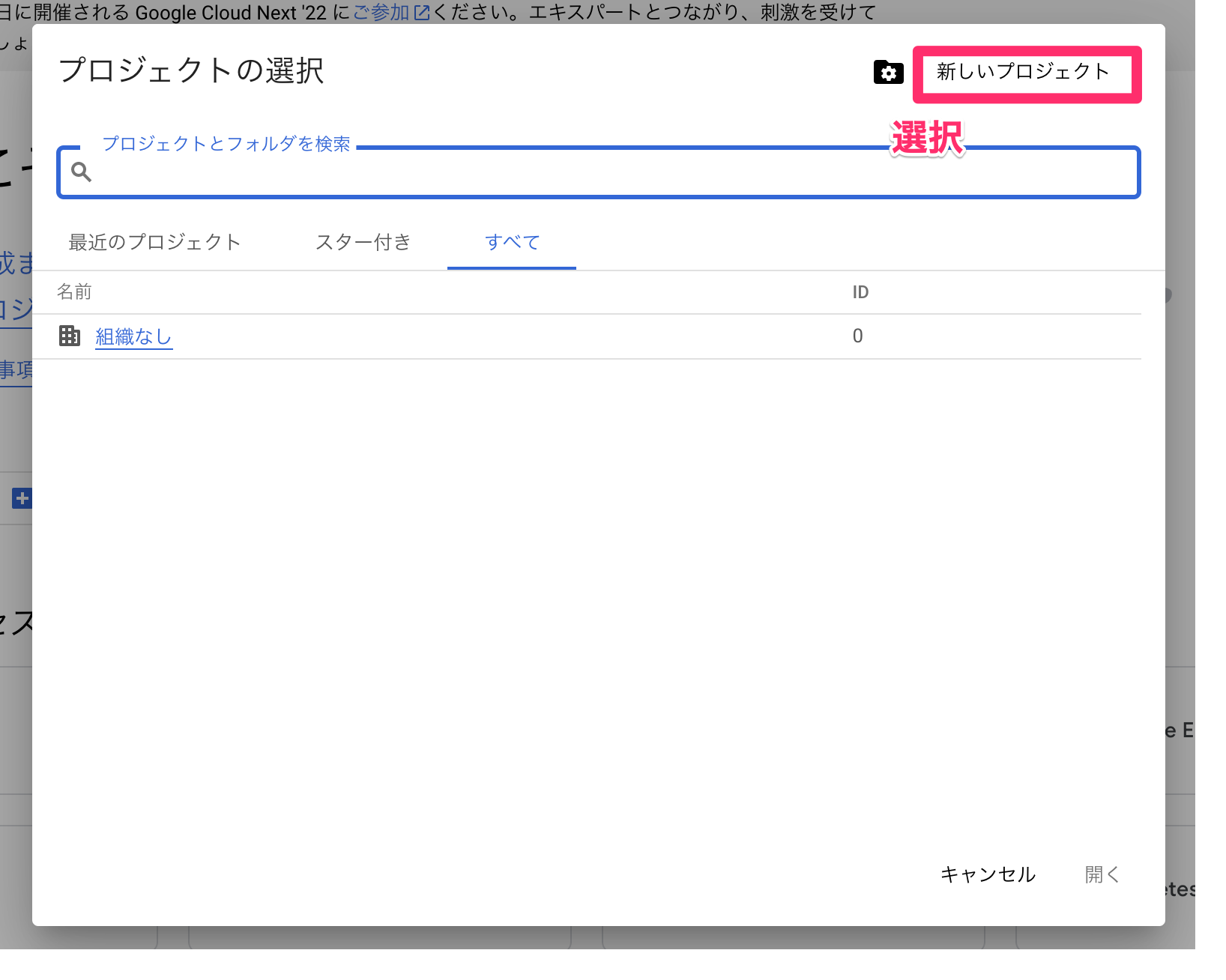
Task: Open the ご参加 link in the background banner
Action: [x=391, y=13]
